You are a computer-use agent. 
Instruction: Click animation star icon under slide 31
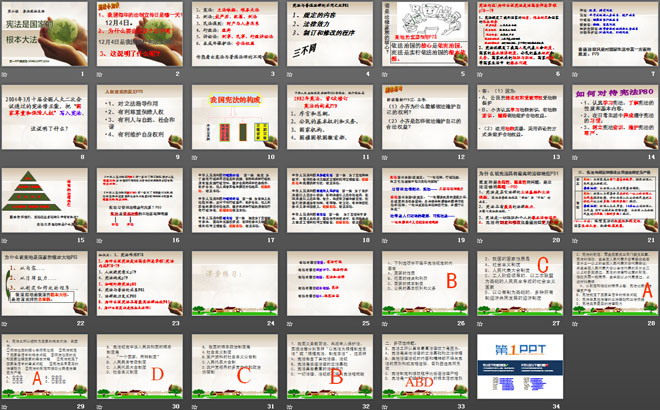pyautogui.click(x=195, y=407)
